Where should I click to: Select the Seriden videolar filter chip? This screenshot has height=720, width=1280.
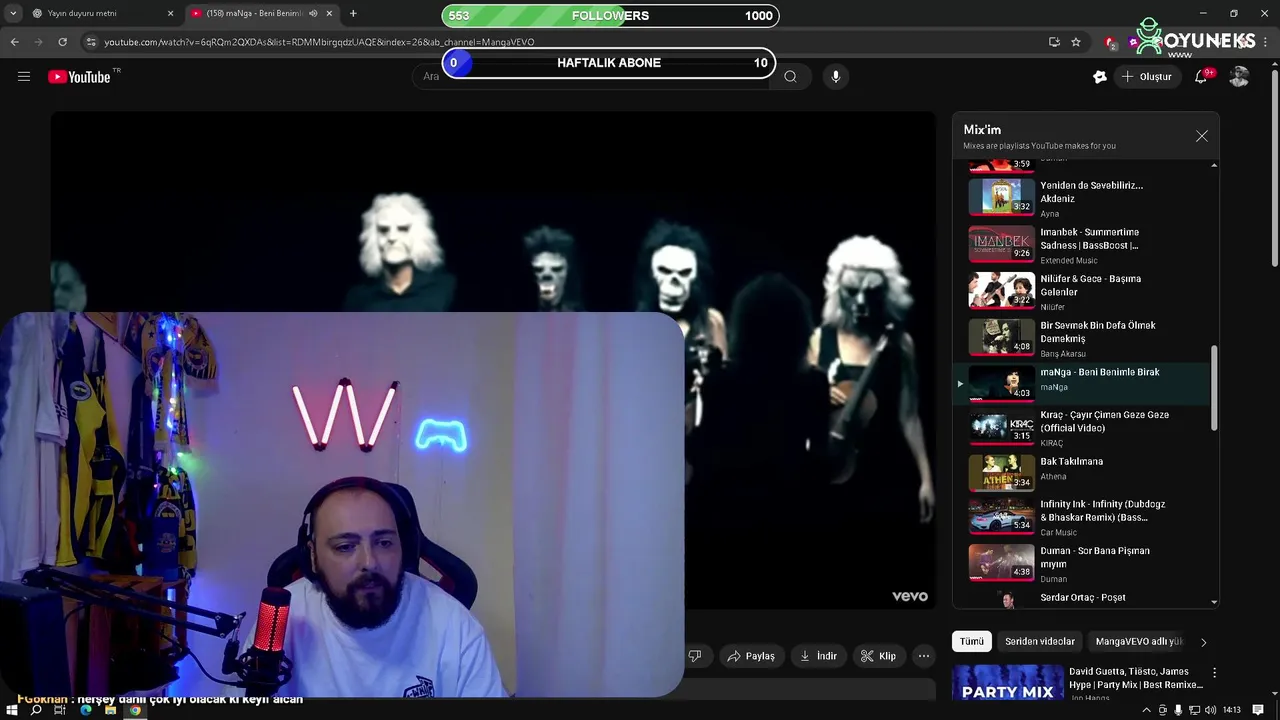click(x=1040, y=641)
